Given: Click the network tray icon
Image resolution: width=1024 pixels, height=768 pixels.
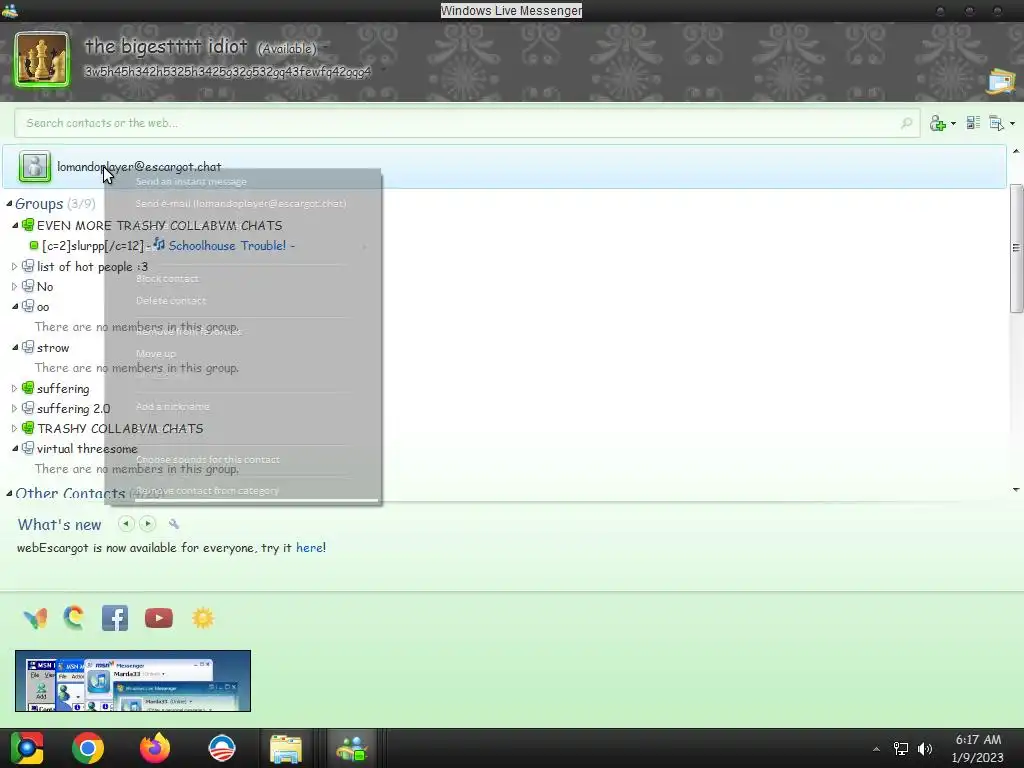Looking at the screenshot, I should coord(901,749).
